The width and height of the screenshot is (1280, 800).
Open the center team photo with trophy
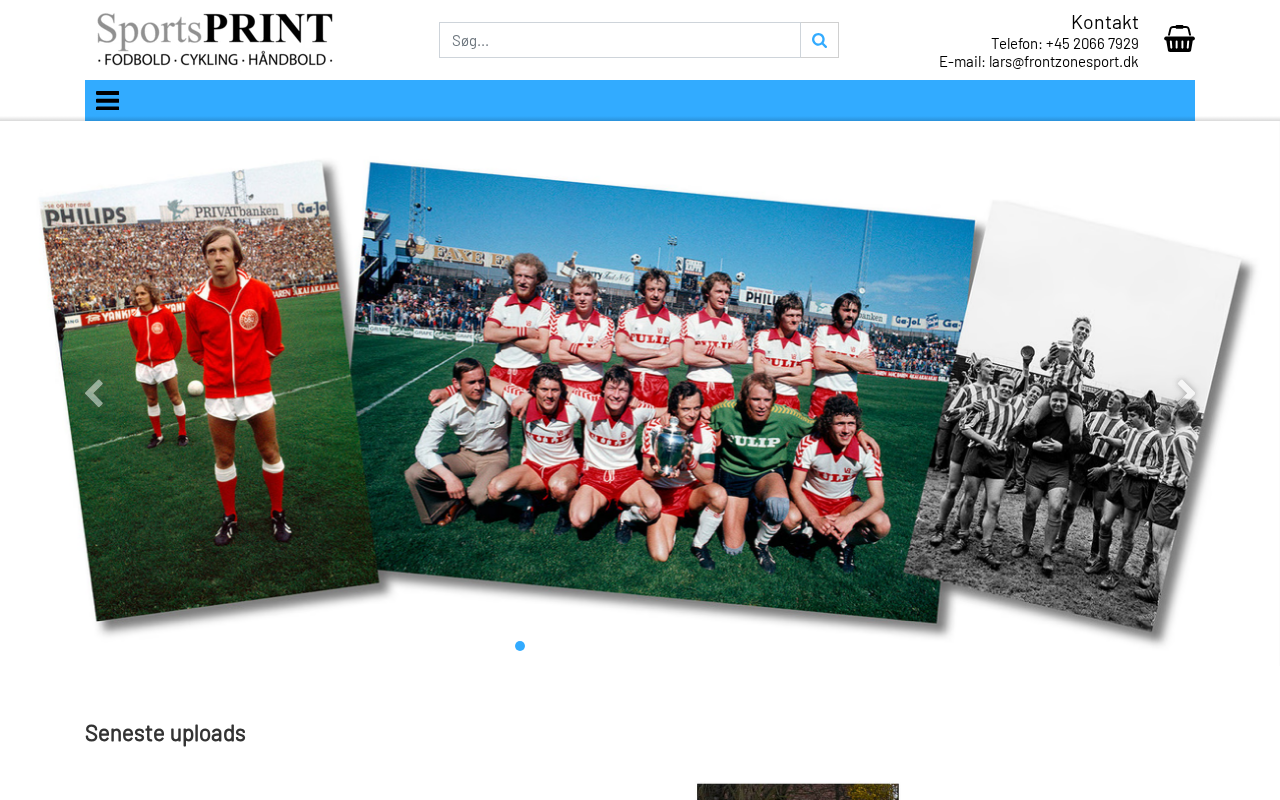[x=660, y=392]
